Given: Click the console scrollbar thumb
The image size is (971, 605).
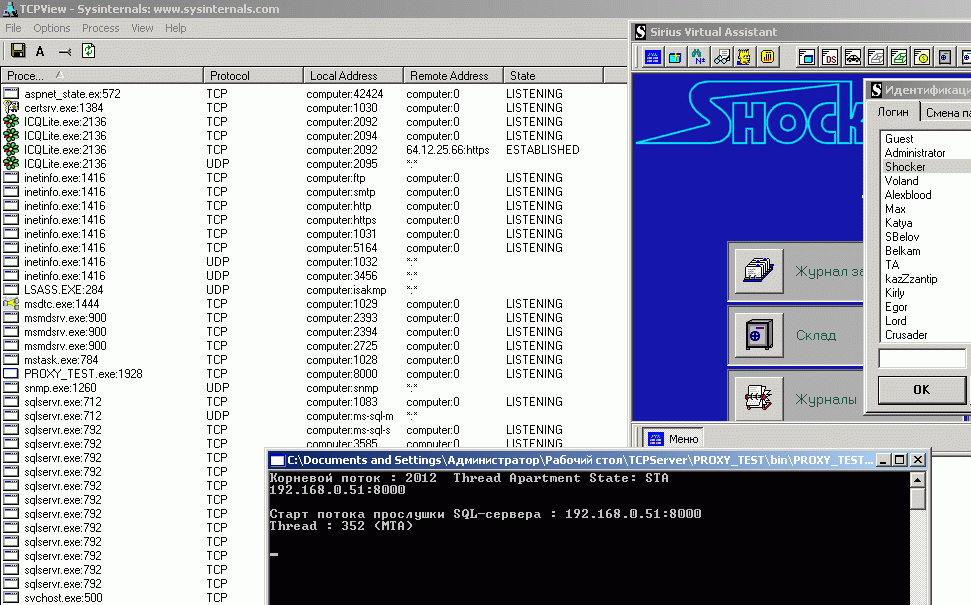Looking at the screenshot, I should click(918, 498).
